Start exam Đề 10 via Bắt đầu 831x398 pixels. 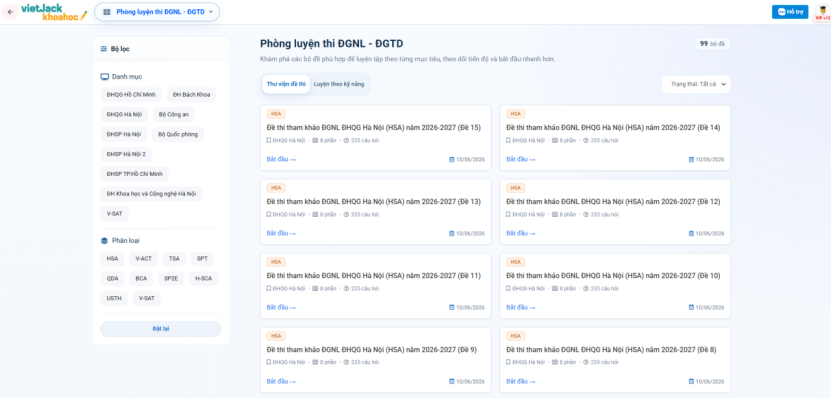tap(520, 307)
